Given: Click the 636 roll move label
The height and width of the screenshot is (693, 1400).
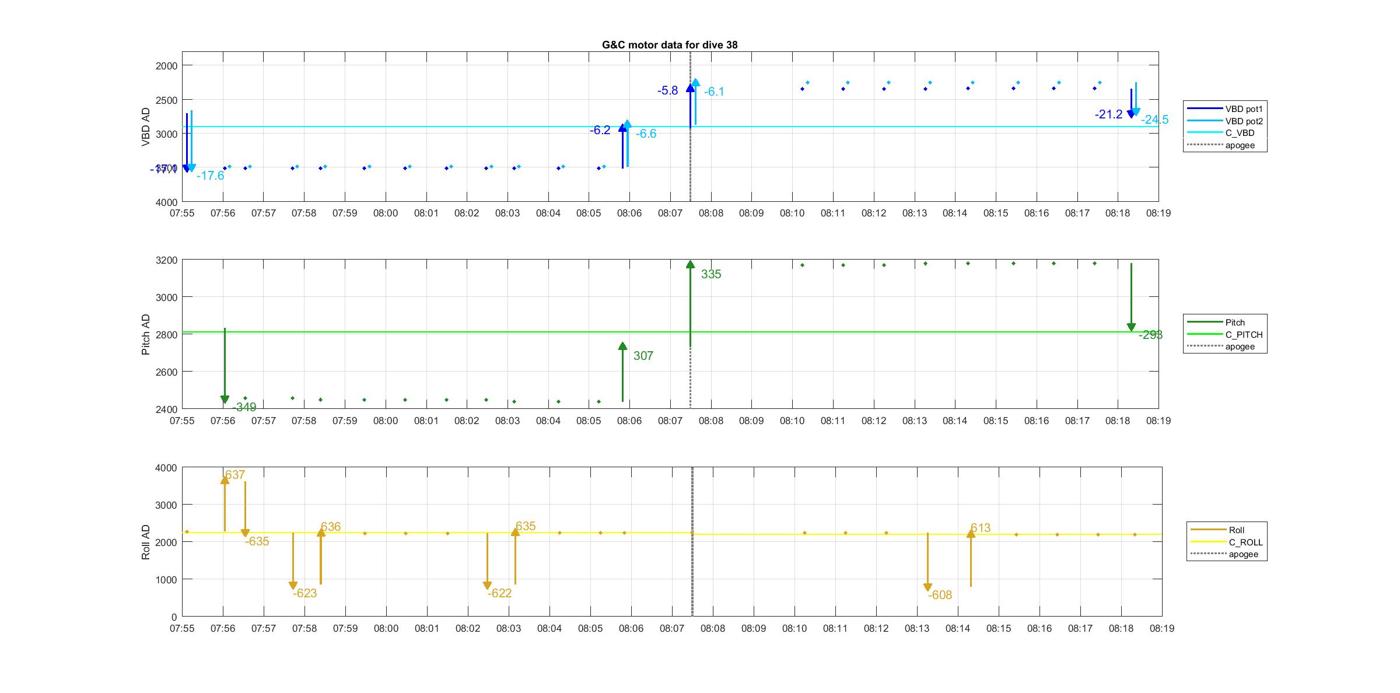Looking at the screenshot, I should click(331, 527).
